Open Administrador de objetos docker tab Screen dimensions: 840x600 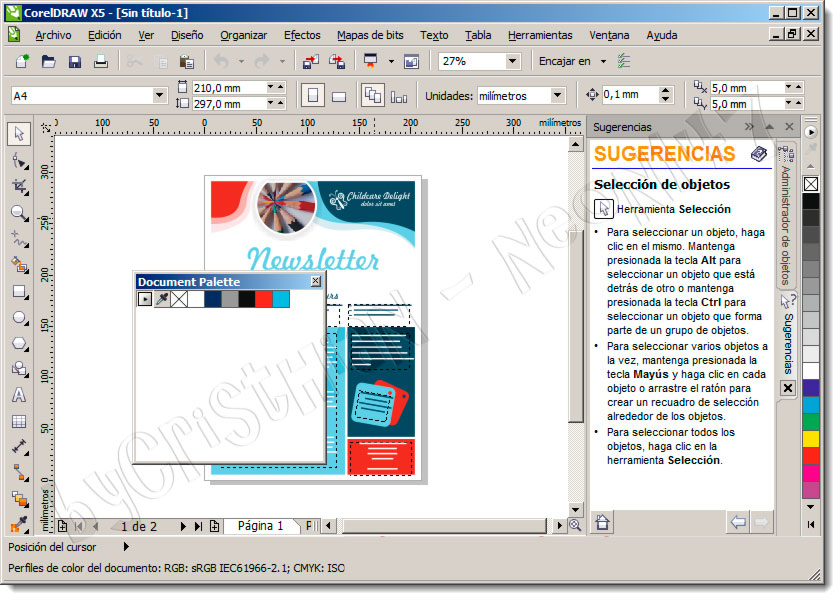[786, 215]
